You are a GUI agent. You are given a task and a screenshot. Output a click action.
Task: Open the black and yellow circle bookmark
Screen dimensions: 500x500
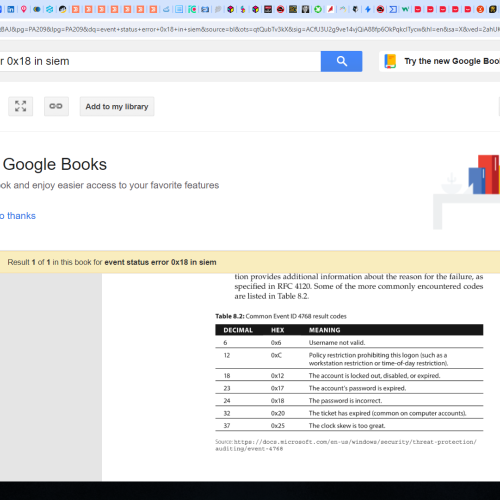(63, 9)
